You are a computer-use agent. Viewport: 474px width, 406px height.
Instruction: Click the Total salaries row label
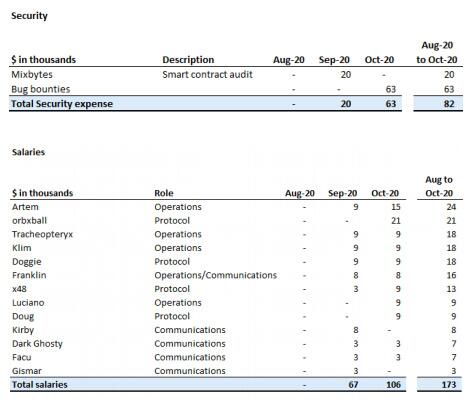point(40,384)
